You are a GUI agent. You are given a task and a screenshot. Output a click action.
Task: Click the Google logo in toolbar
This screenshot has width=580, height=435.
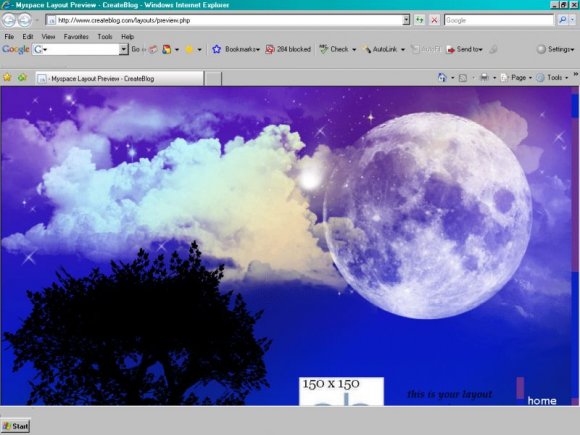tap(16, 49)
